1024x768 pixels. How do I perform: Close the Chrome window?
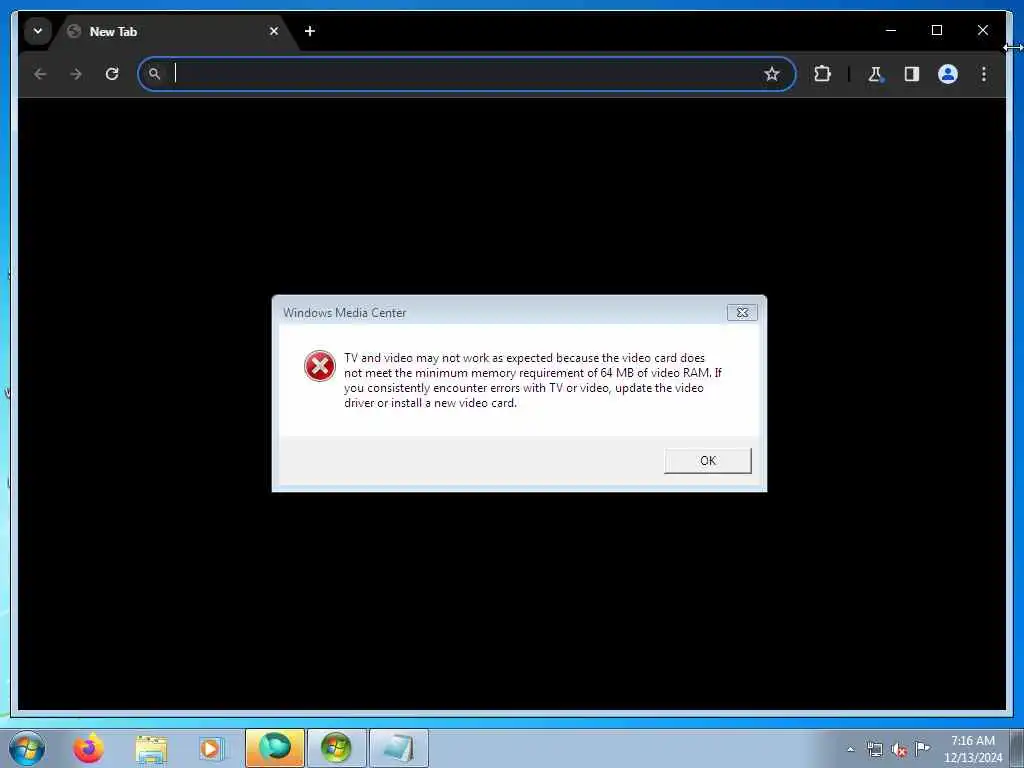[982, 30]
